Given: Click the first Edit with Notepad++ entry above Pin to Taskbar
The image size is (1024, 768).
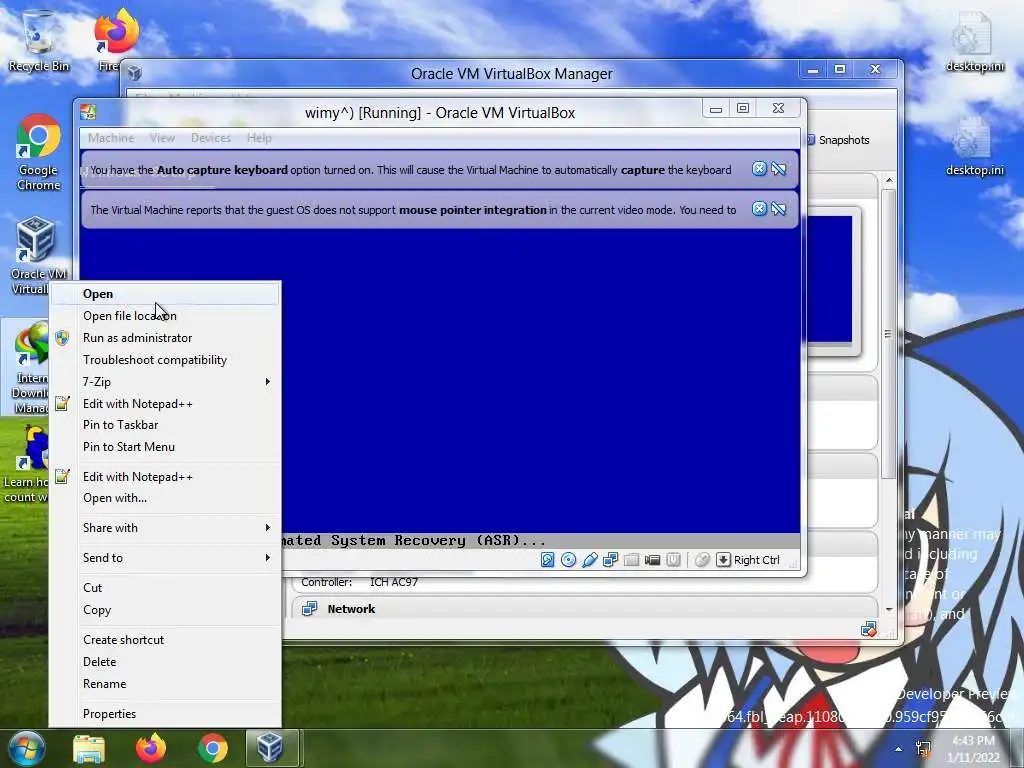Looking at the screenshot, I should [x=165, y=404].
